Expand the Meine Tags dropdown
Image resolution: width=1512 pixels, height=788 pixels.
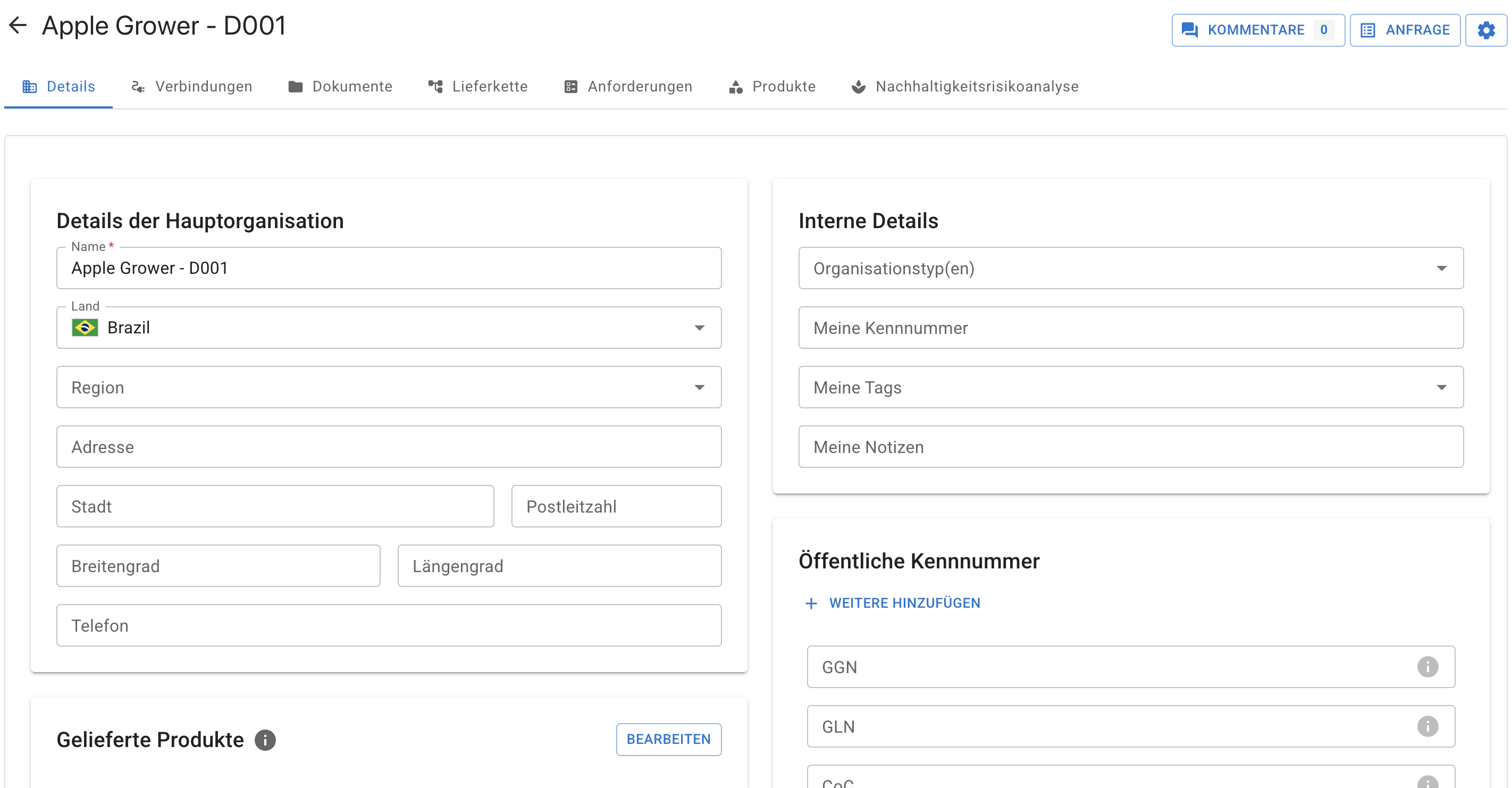(x=1130, y=388)
